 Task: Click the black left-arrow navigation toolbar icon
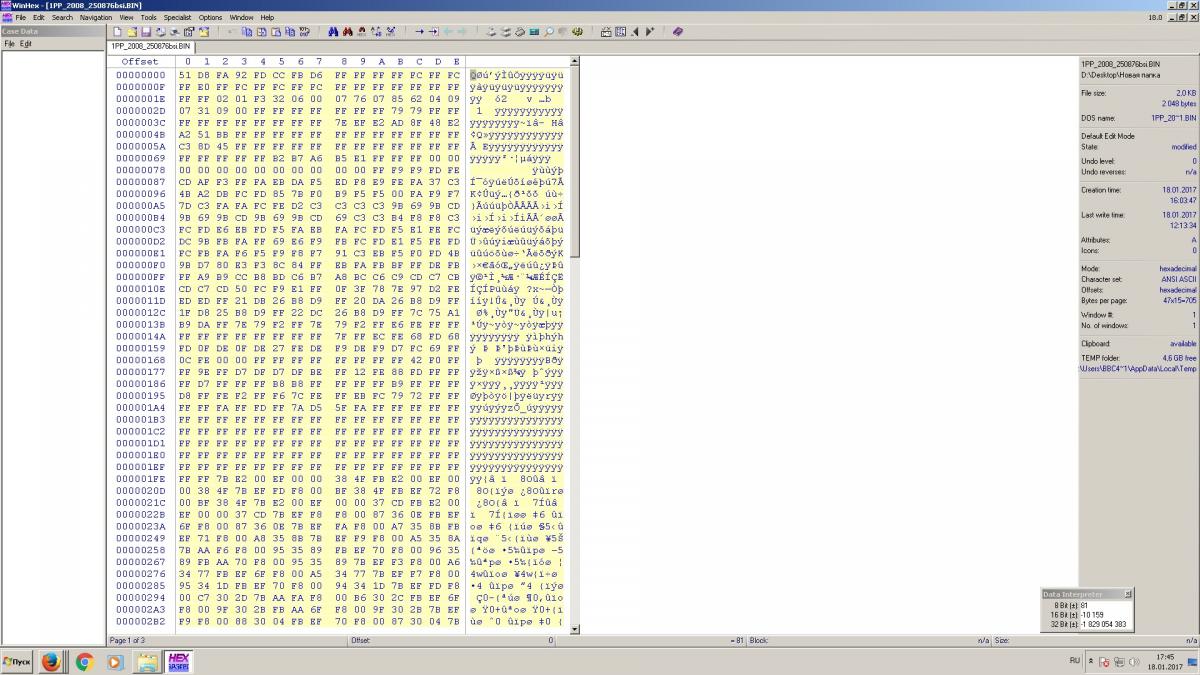tap(635, 32)
